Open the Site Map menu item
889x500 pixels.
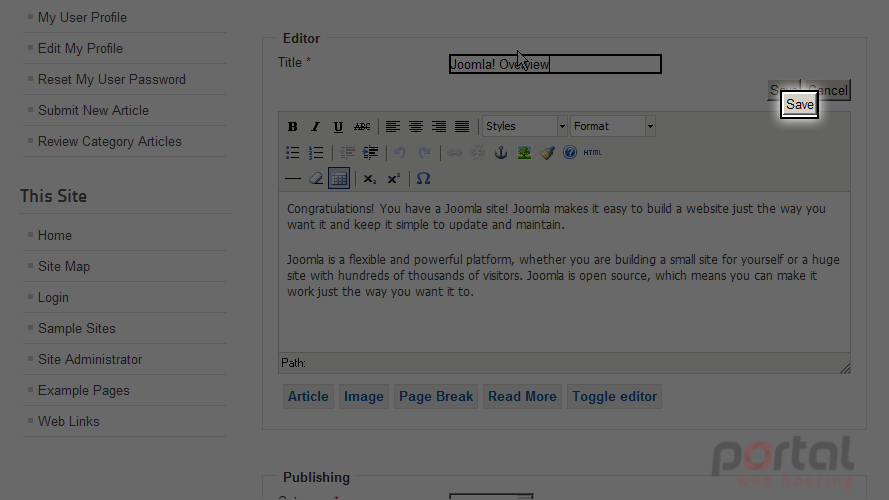coord(64,266)
